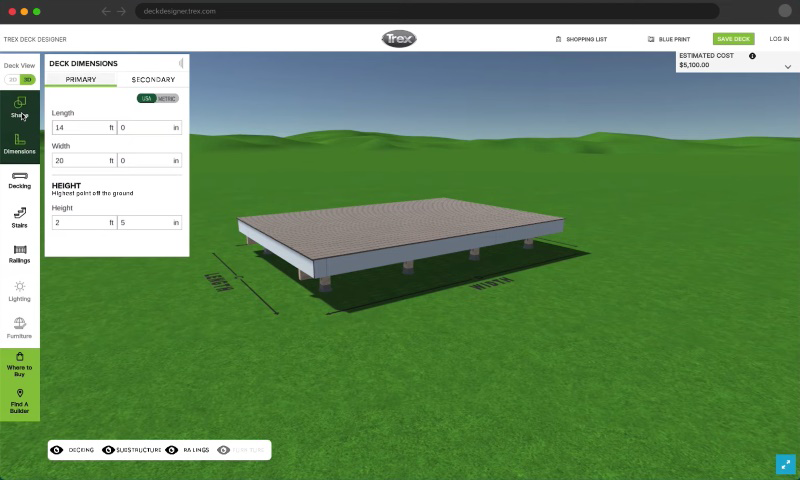Click the browser profile circle
The width and height of the screenshot is (800, 480).
coord(785,11)
